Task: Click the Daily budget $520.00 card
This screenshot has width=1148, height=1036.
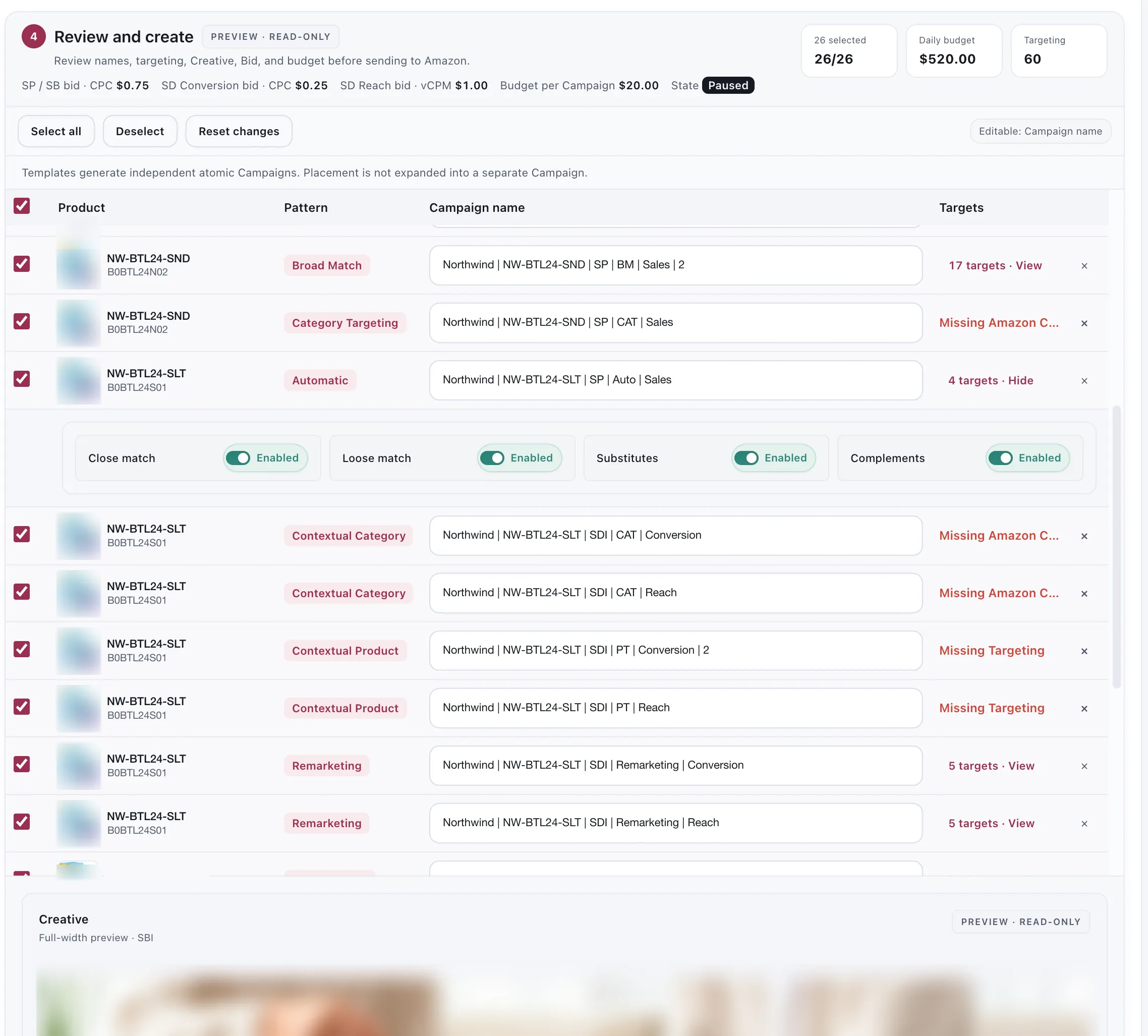Action: point(953,50)
